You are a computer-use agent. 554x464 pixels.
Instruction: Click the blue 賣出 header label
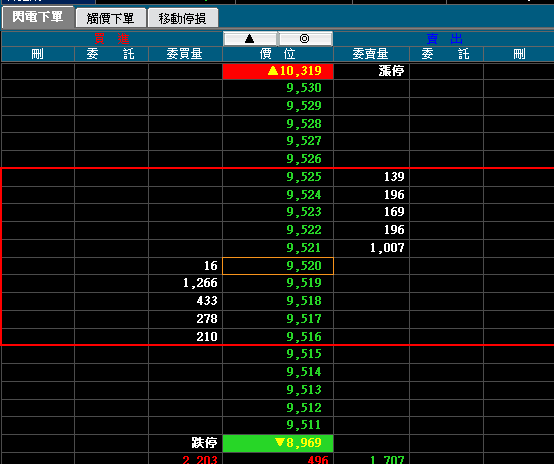[445, 39]
